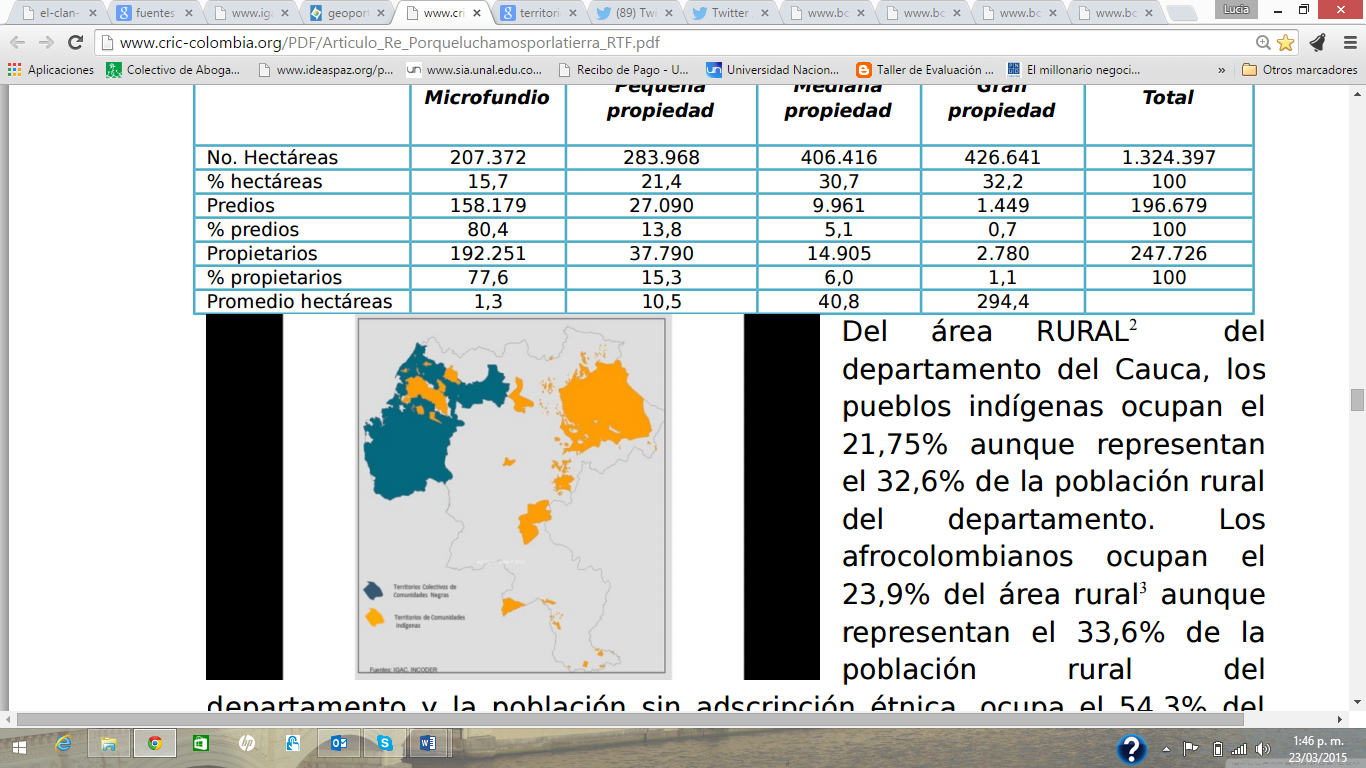Show hidden system tray icons
1366x768 pixels.
(x=1167, y=749)
